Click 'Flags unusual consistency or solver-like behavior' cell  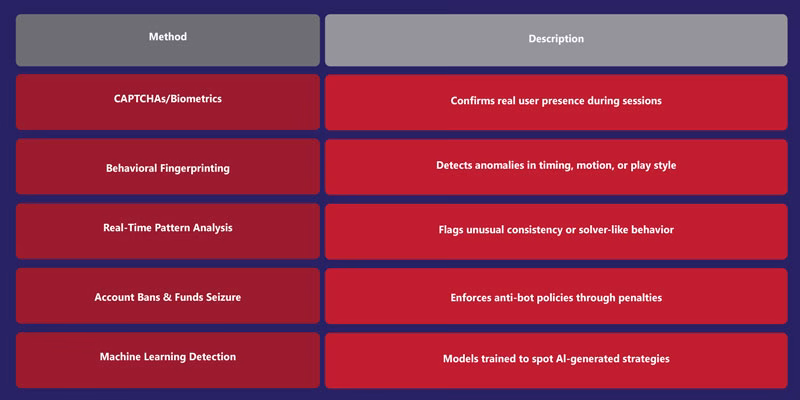(x=556, y=231)
